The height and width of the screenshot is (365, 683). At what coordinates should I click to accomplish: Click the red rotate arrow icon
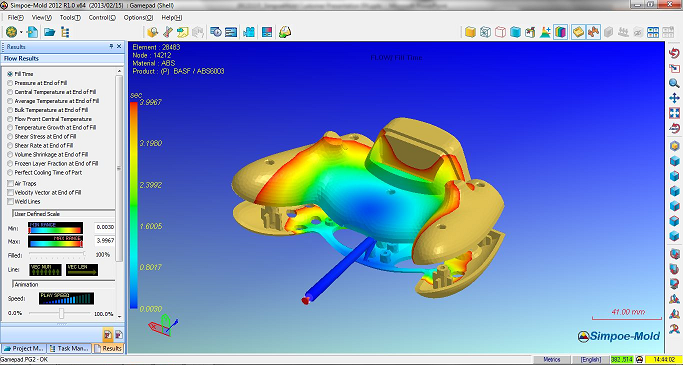(674, 53)
